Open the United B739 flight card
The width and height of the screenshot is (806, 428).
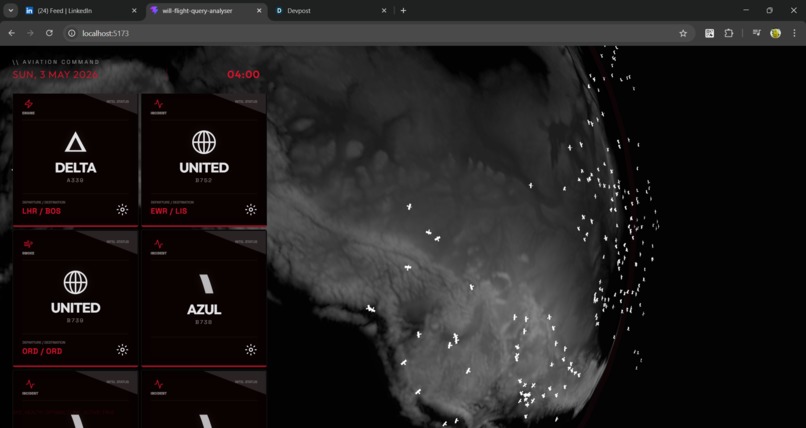click(76, 299)
